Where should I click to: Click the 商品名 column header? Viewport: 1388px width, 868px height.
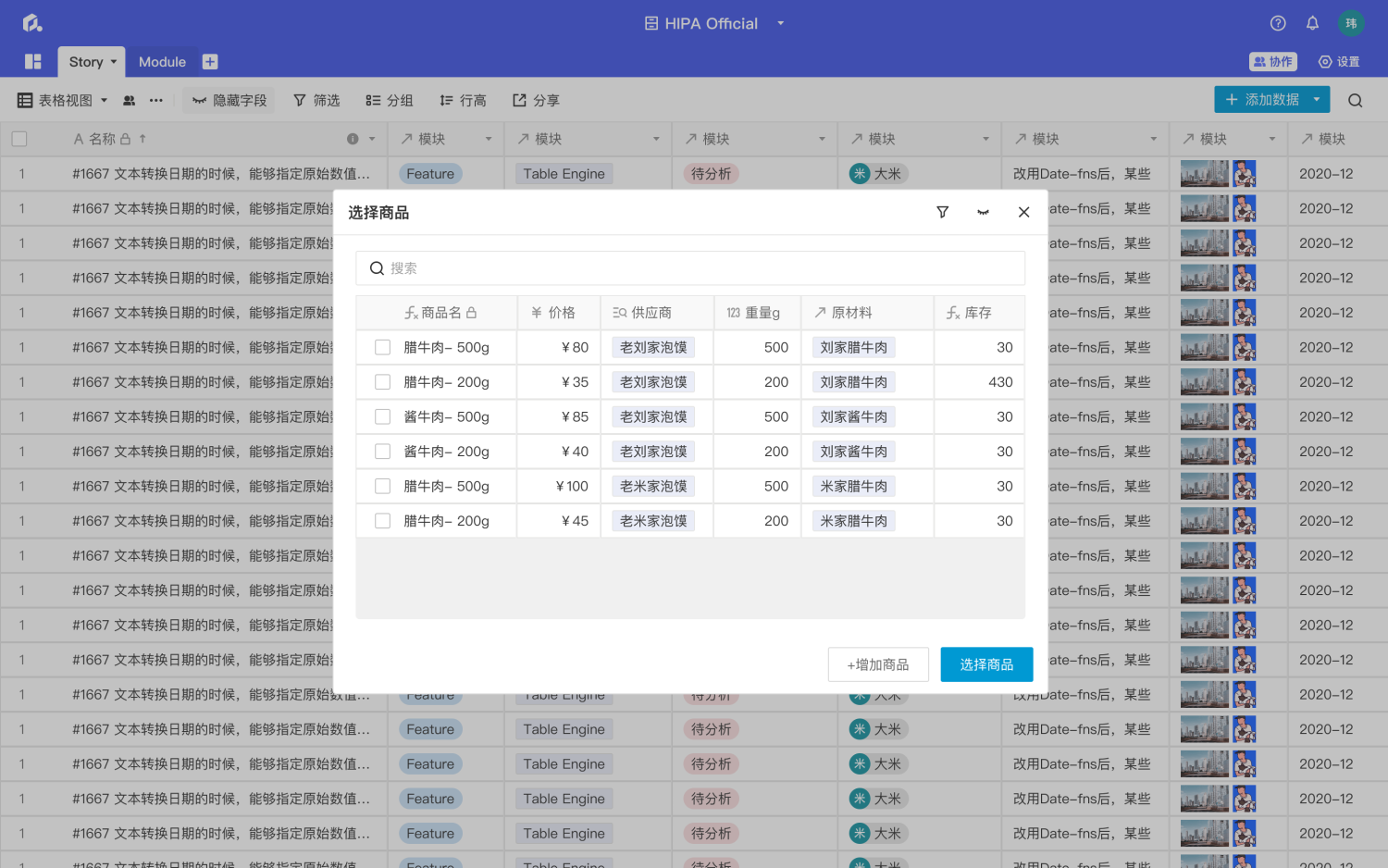(437, 313)
